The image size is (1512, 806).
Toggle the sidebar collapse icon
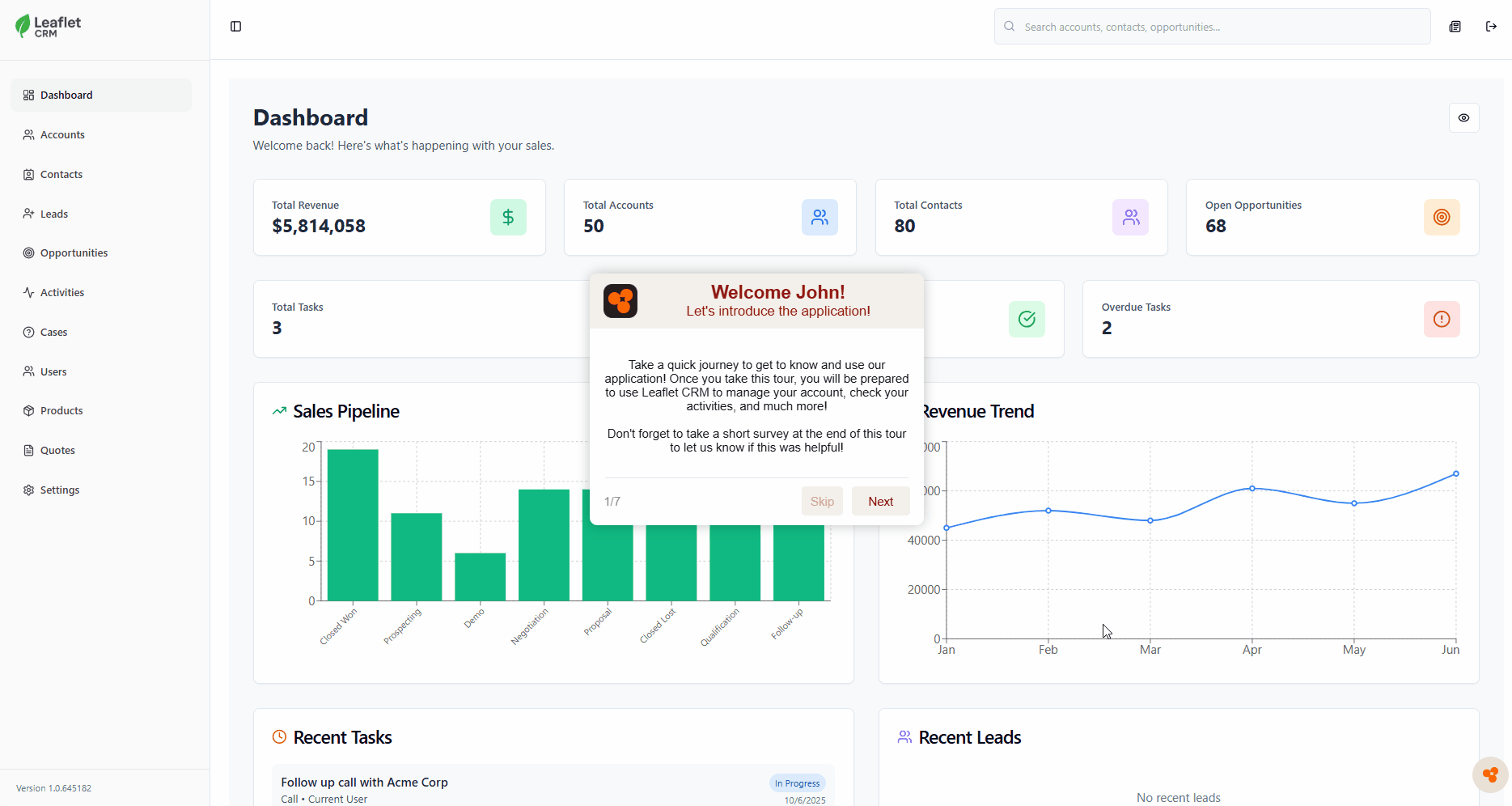[235, 27]
